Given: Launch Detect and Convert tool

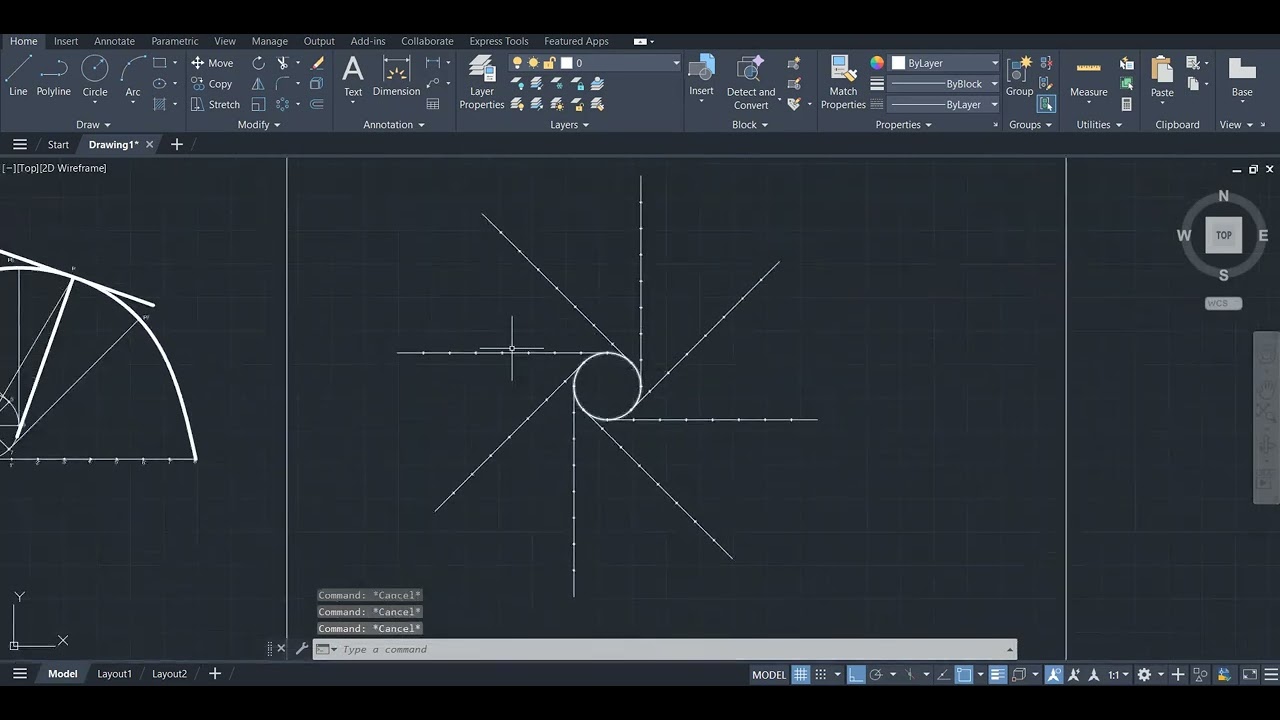Looking at the screenshot, I should pos(751,82).
